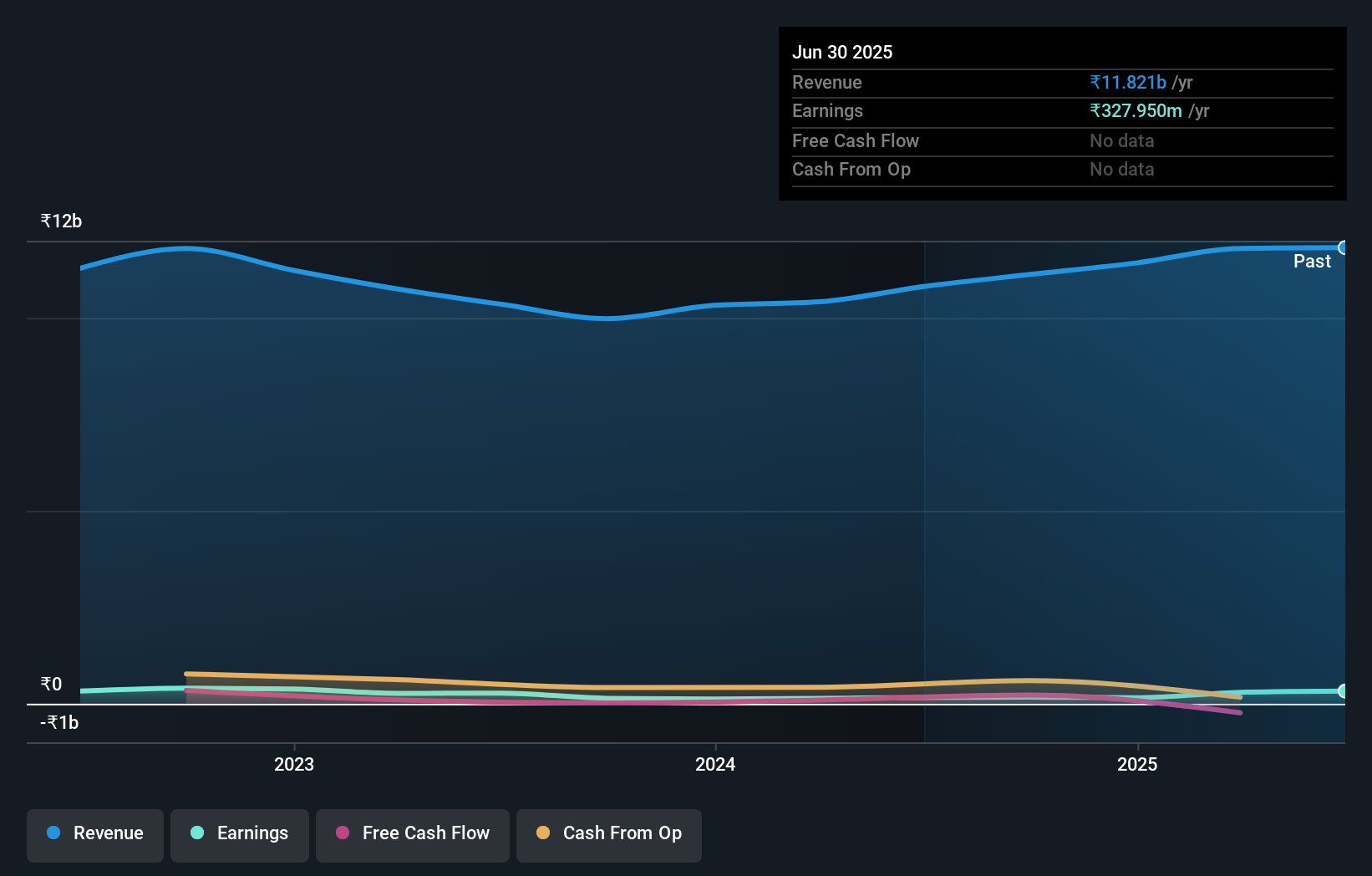Toggle the Earnings series legend button
Viewport: 1372px width, 876px height.
pyautogui.click(x=240, y=835)
